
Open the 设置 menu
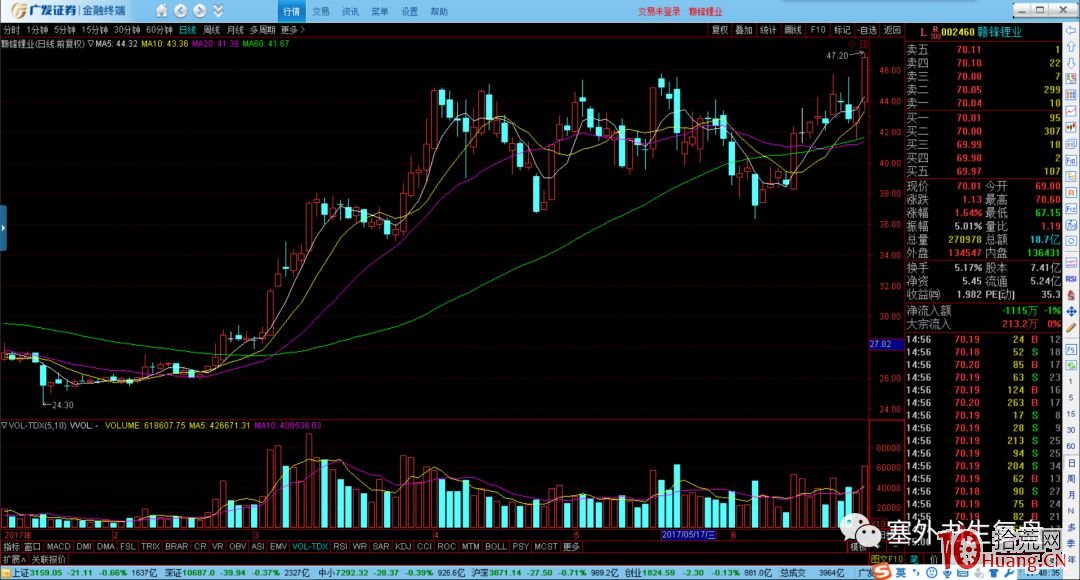(409, 12)
